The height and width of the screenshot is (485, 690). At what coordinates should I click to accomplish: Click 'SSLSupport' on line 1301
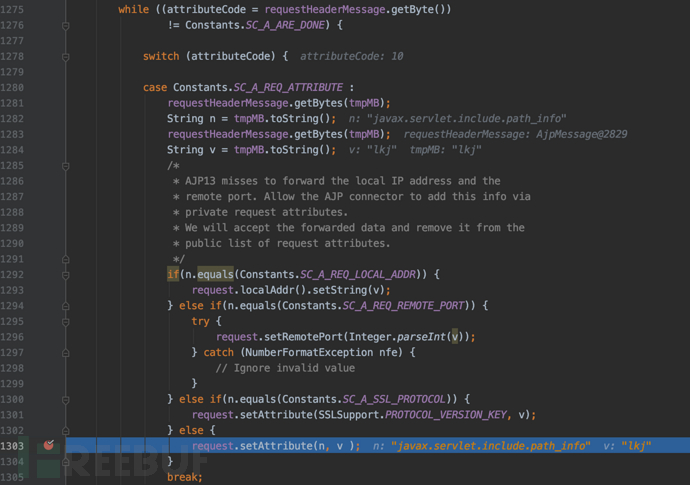point(349,415)
